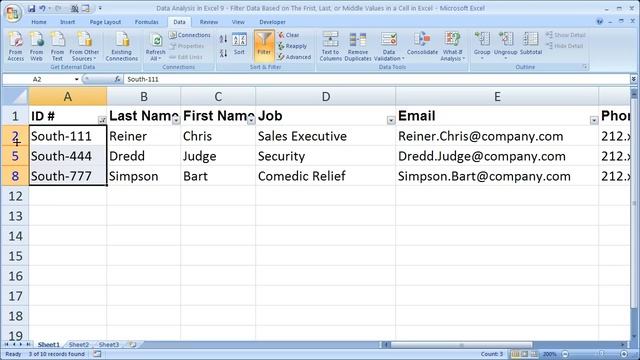The width and height of the screenshot is (640, 360).
Task: Clear the current filter
Action: click(x=289, y=35)
